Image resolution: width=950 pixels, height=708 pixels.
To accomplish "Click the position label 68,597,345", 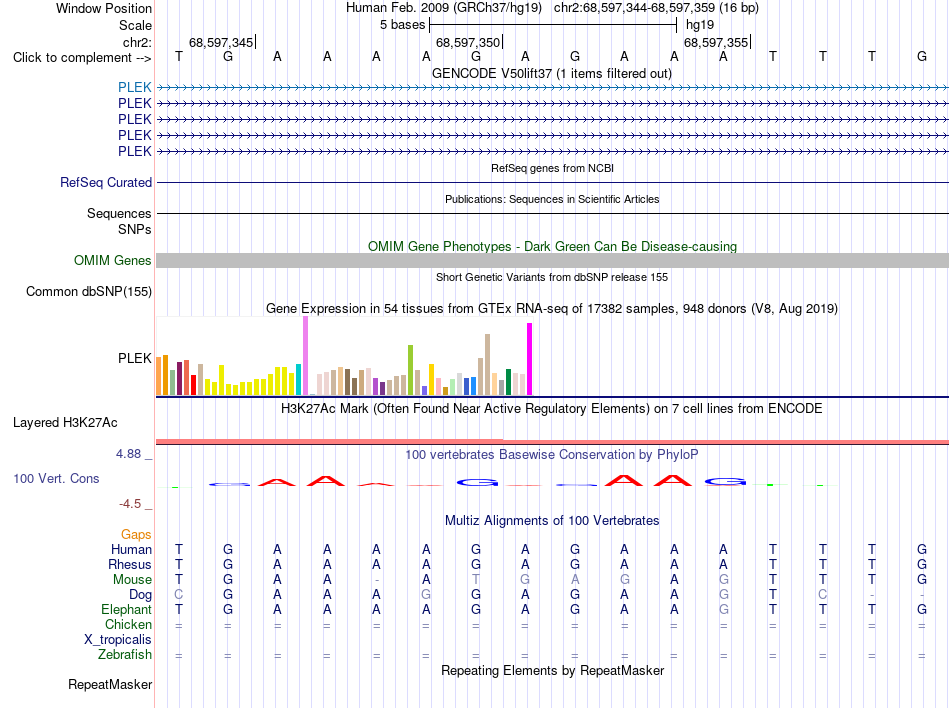I will click(x=221, y=42).
